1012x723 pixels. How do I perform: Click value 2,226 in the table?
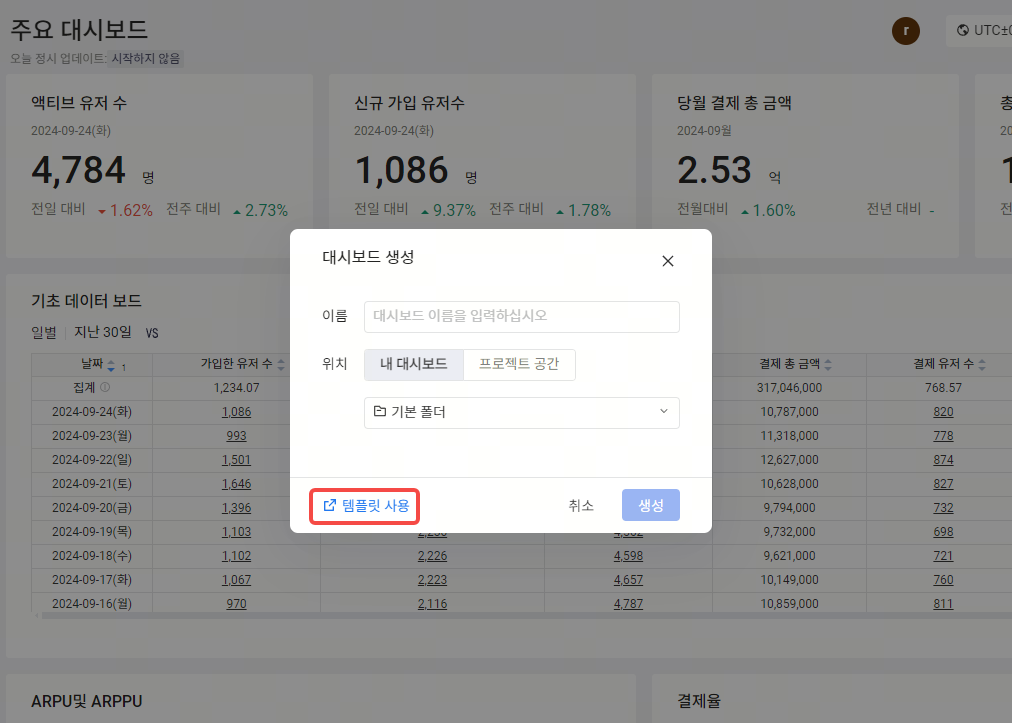click(432, 556)
